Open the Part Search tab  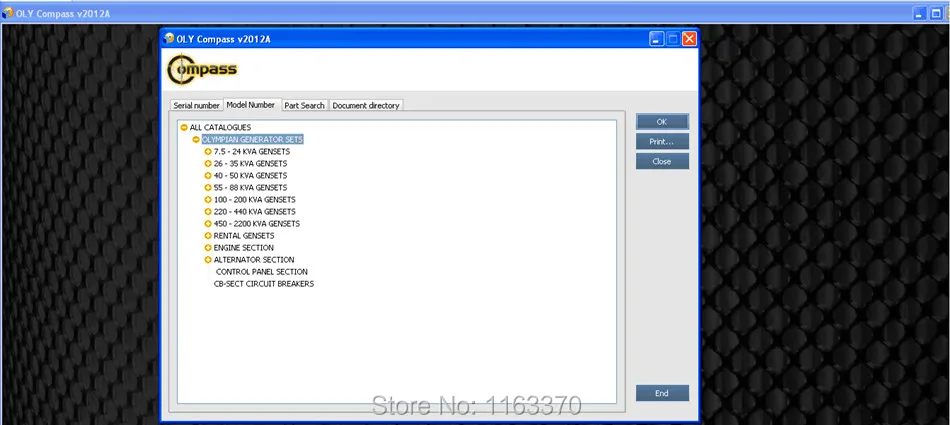point(304,105)
